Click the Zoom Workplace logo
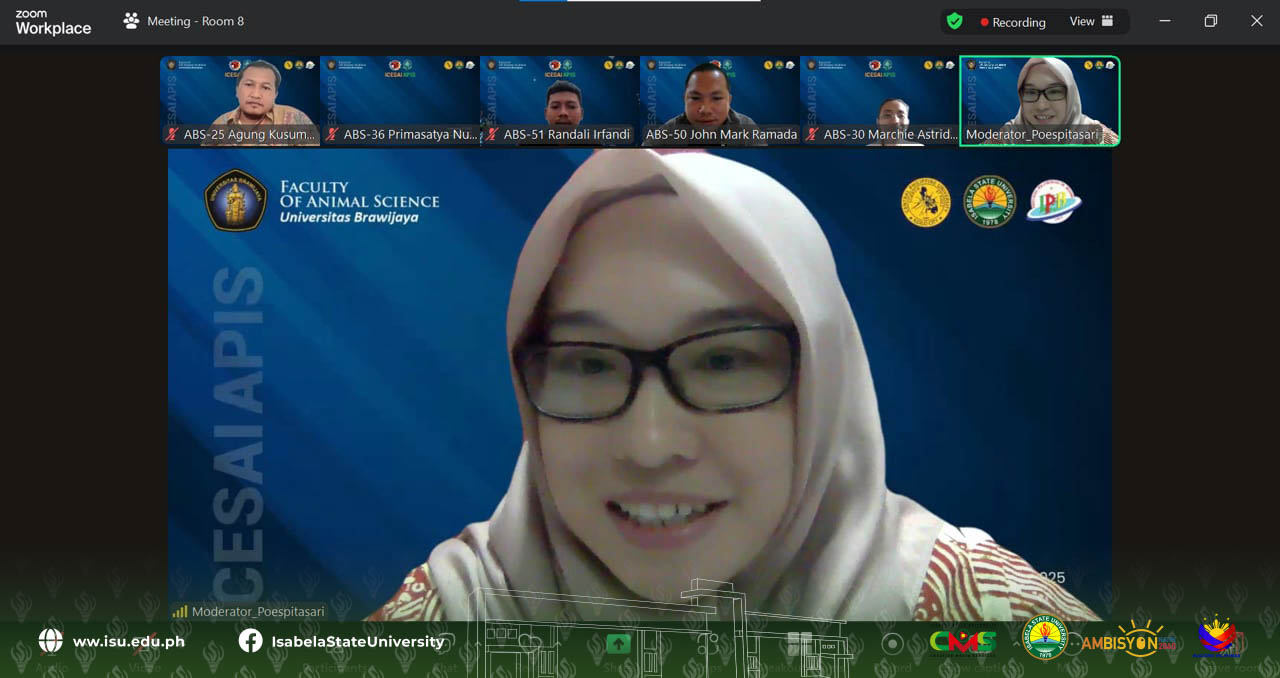 53,22
